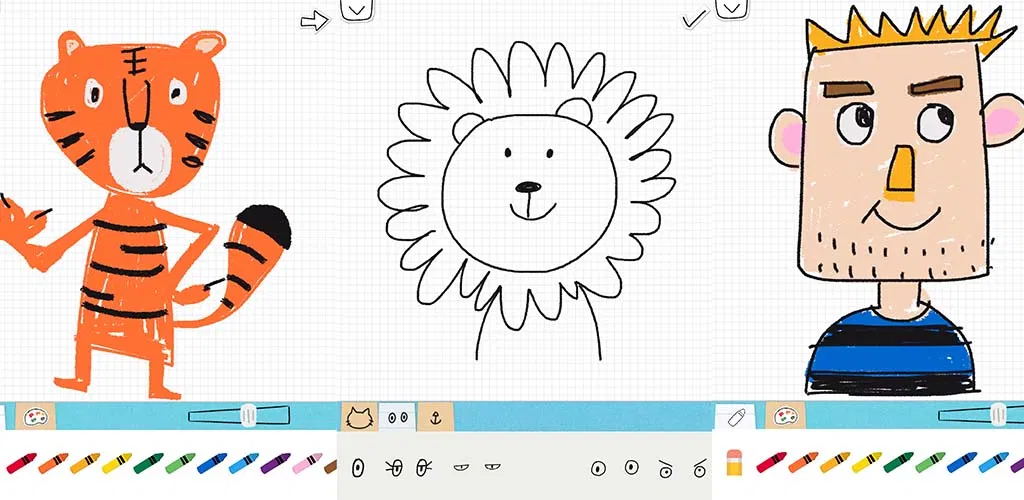Choose the bright yellow crayon in the tiger panel
The width and height of the screenshot is (1024, 500).
pyautogui.click(x=116, y=463)
